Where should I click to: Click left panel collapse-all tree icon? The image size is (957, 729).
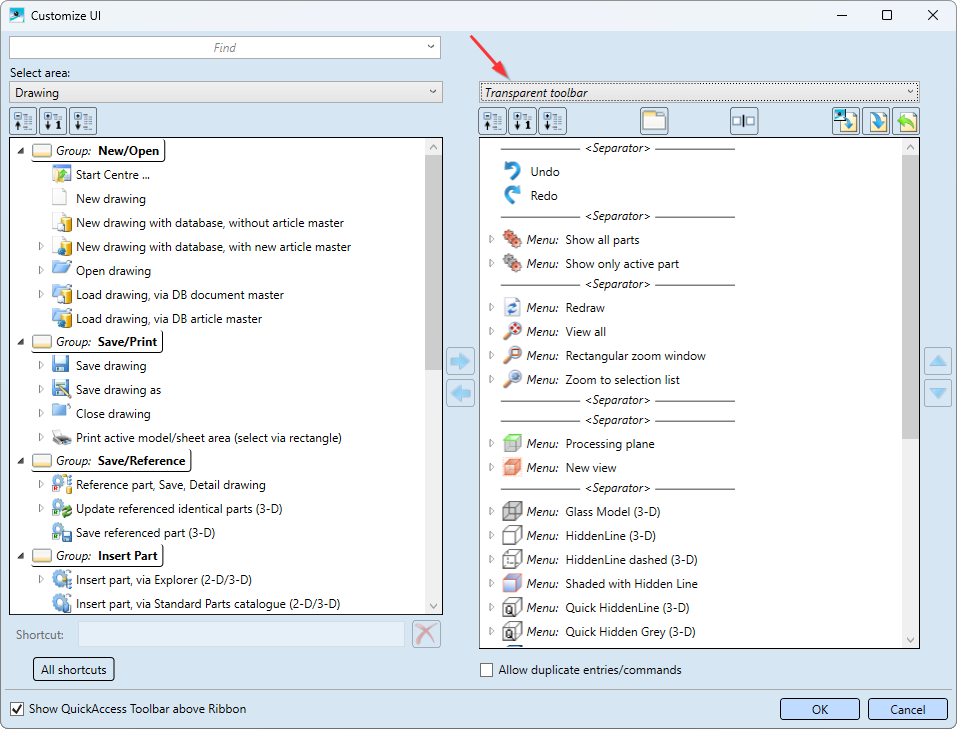click(x=24, y=121)
